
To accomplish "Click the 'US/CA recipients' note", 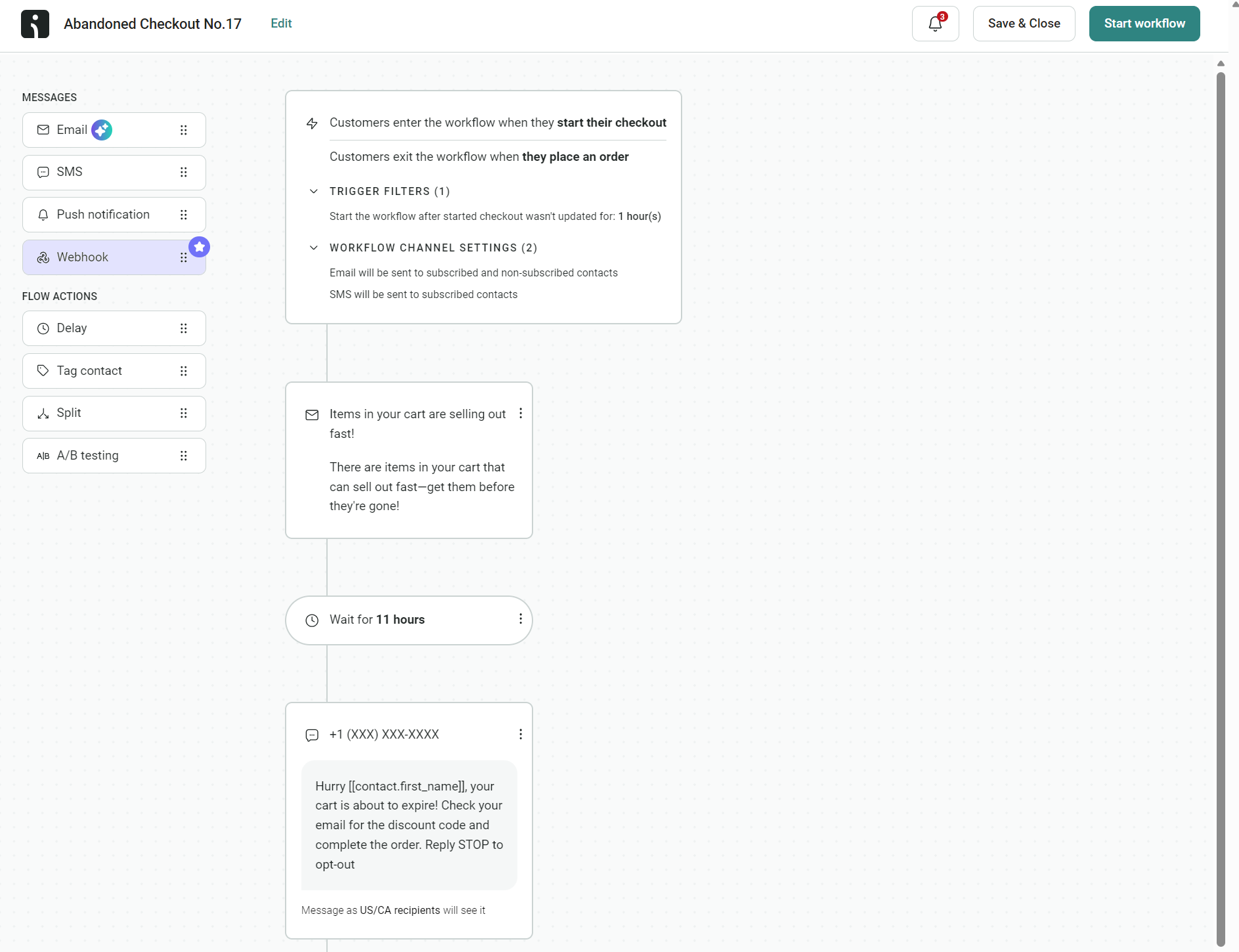I will pyautogui.click(x=400, y=911).
